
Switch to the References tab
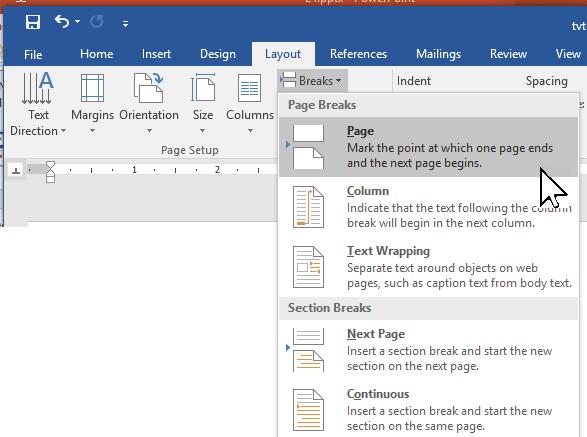pos(358,54)
